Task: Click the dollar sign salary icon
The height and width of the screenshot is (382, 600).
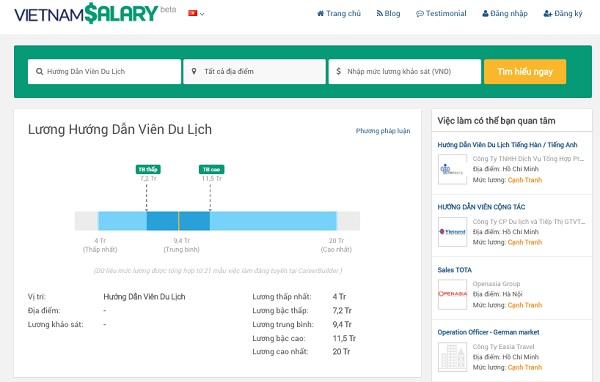Action: tap(338, 71)
